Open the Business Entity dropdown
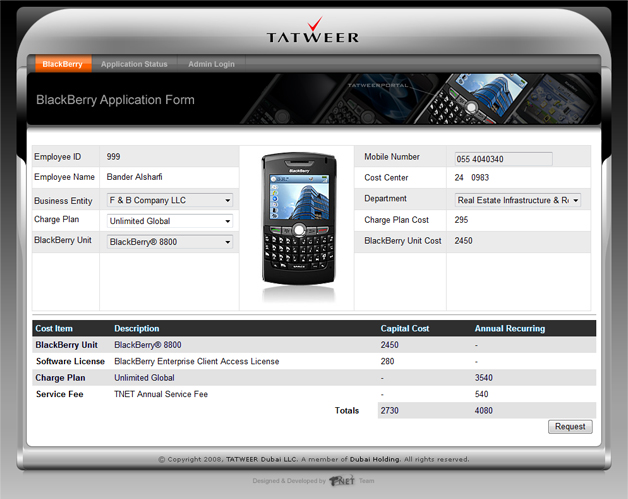Viewport: 628px width, 499px height. tap(170, 200)
